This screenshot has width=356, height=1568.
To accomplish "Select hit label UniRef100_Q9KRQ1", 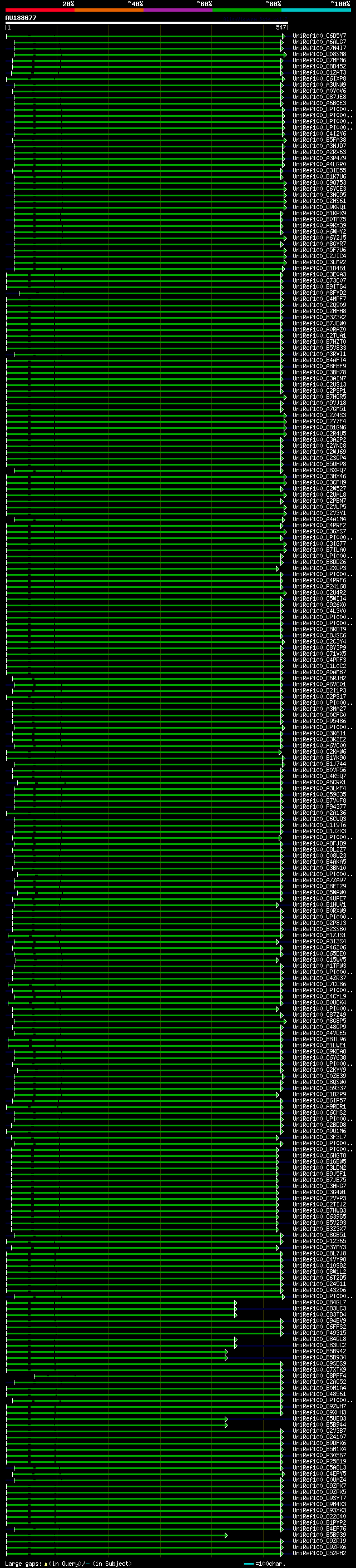I will point(319,207).
